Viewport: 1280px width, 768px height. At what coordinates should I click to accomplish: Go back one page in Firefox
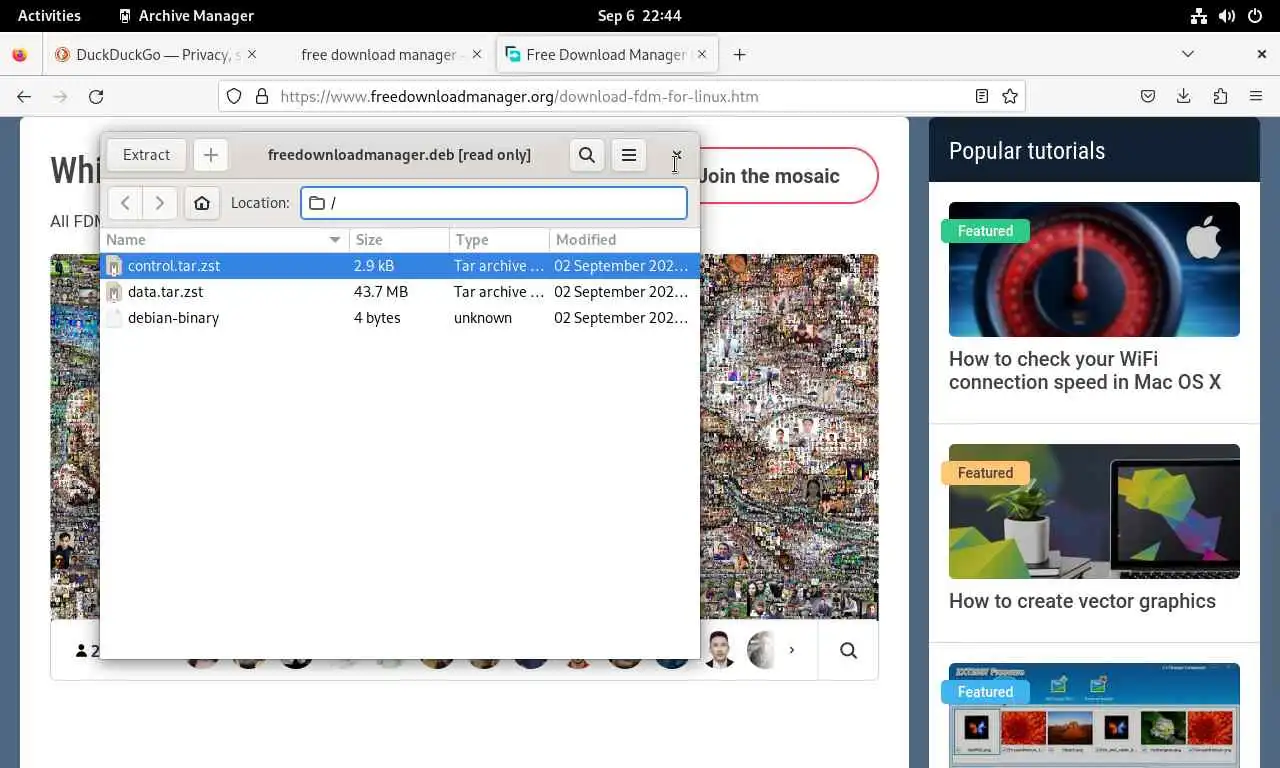(x=24, y=97)
